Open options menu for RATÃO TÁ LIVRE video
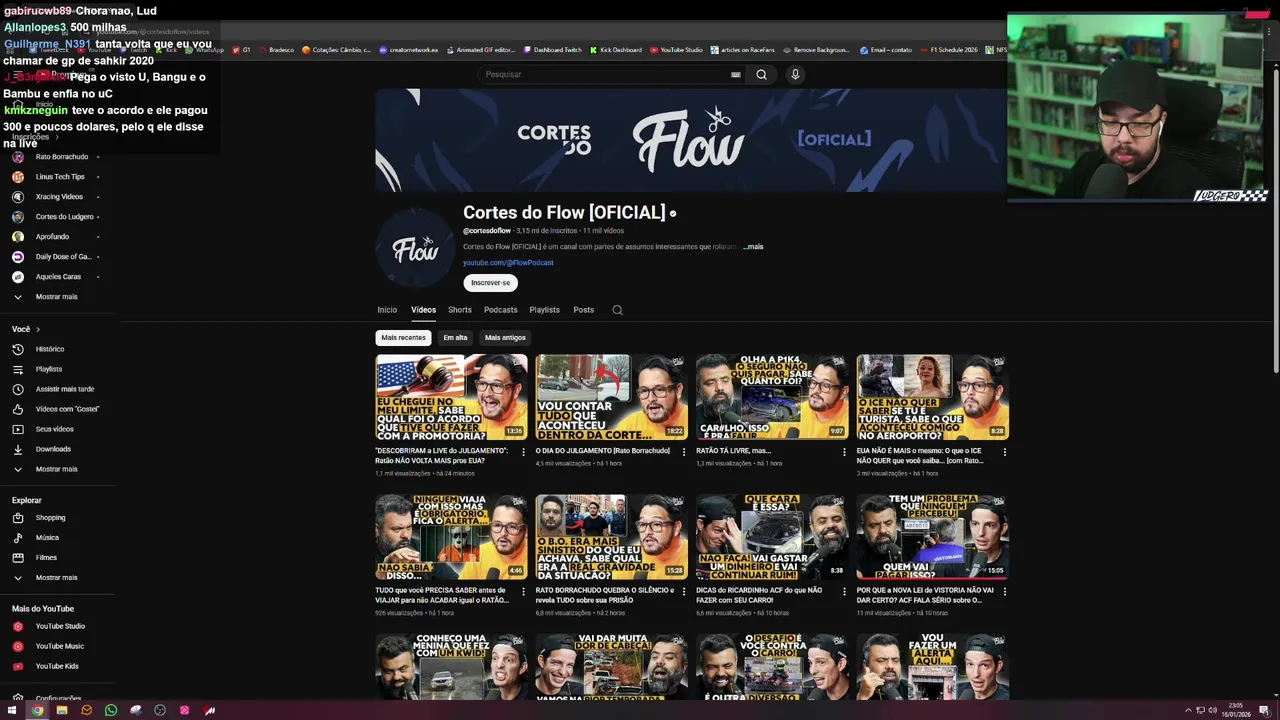 [x=844, y=452]
